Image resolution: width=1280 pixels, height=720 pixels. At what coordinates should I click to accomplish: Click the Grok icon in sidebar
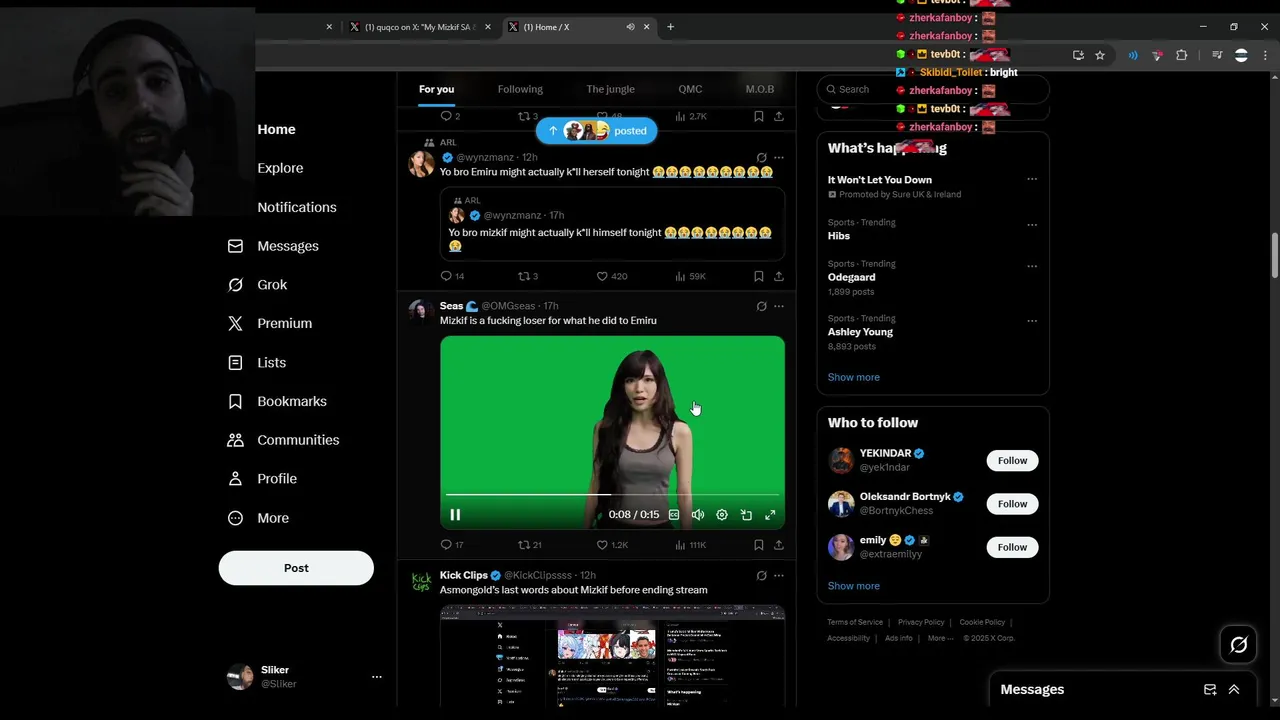coord(235,285)
